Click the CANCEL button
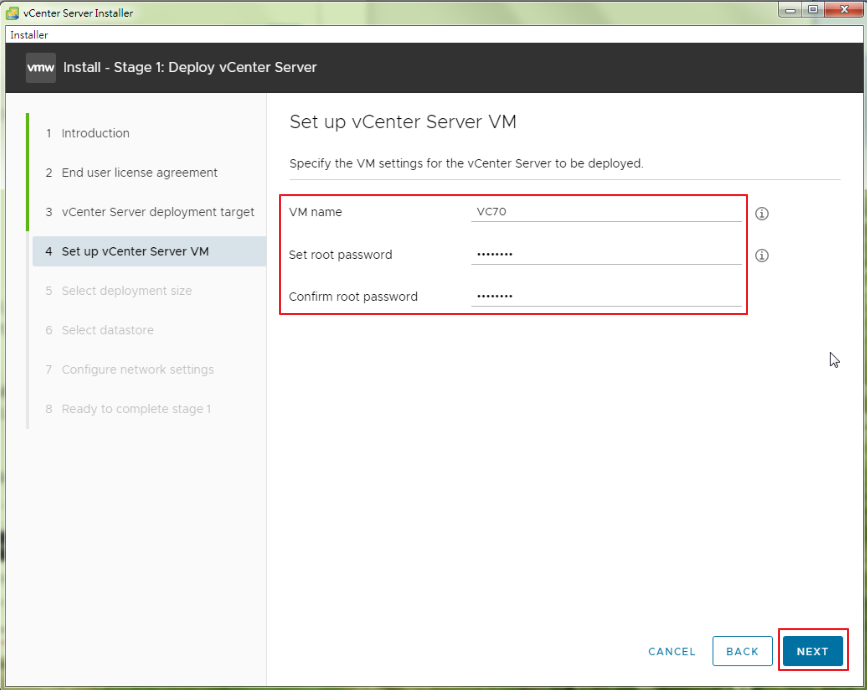 coord(672,651)
